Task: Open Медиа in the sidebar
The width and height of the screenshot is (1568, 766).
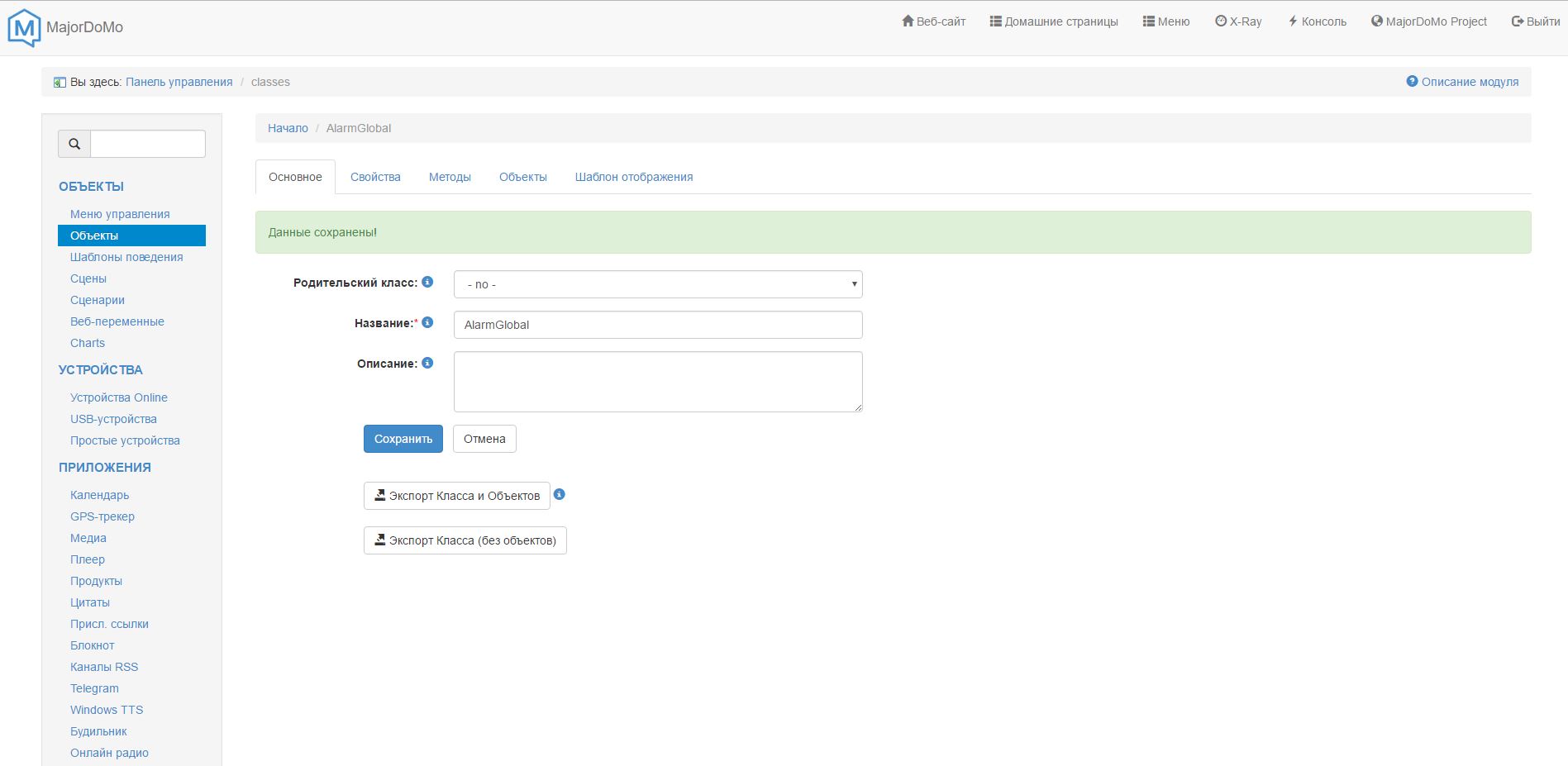Action: click(x=88, y=538)
